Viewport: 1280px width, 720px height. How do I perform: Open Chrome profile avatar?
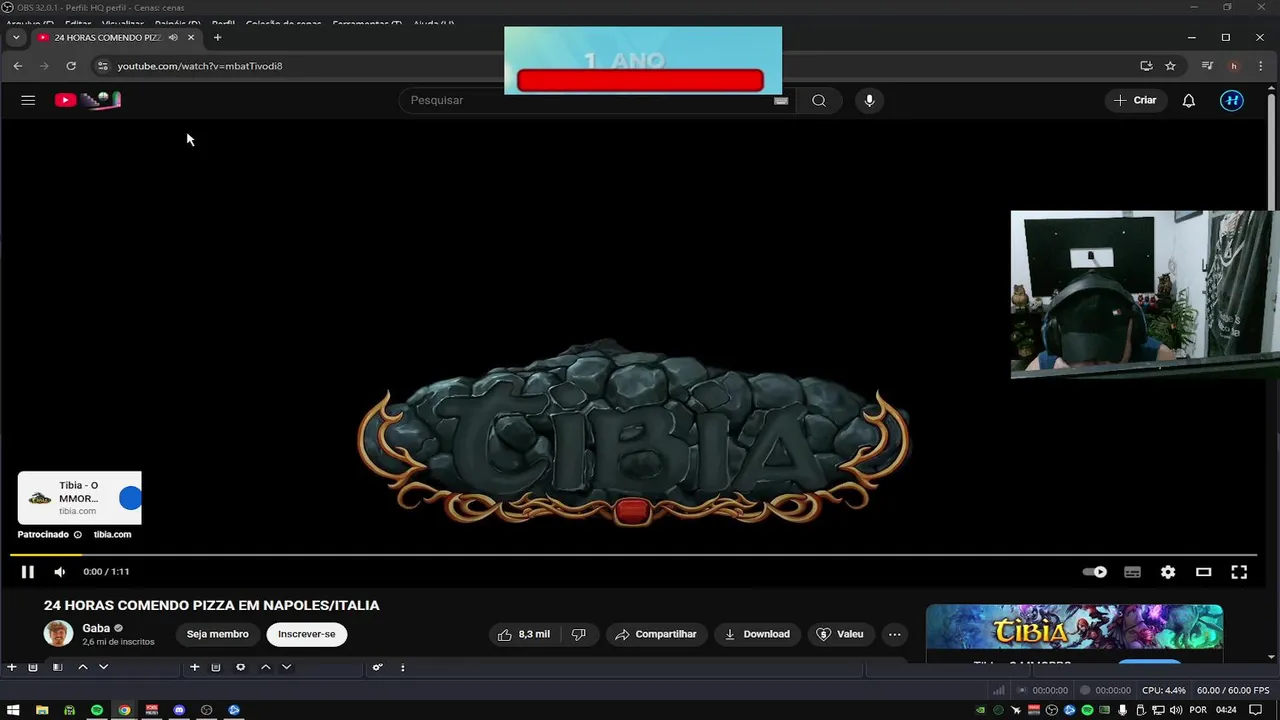pos(1234,66)
